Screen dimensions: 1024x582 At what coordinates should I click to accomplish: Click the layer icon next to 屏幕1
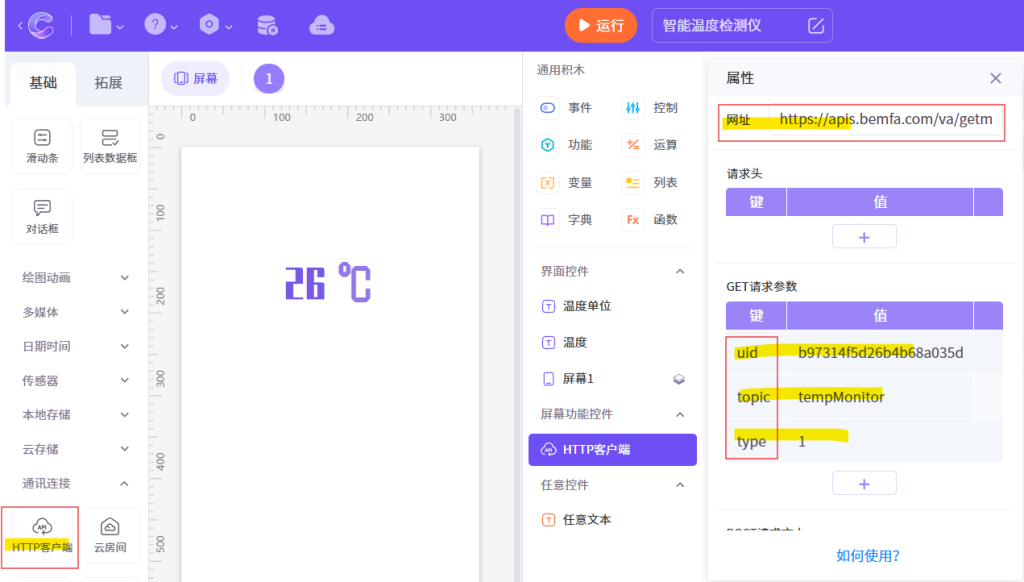point(679,379)
